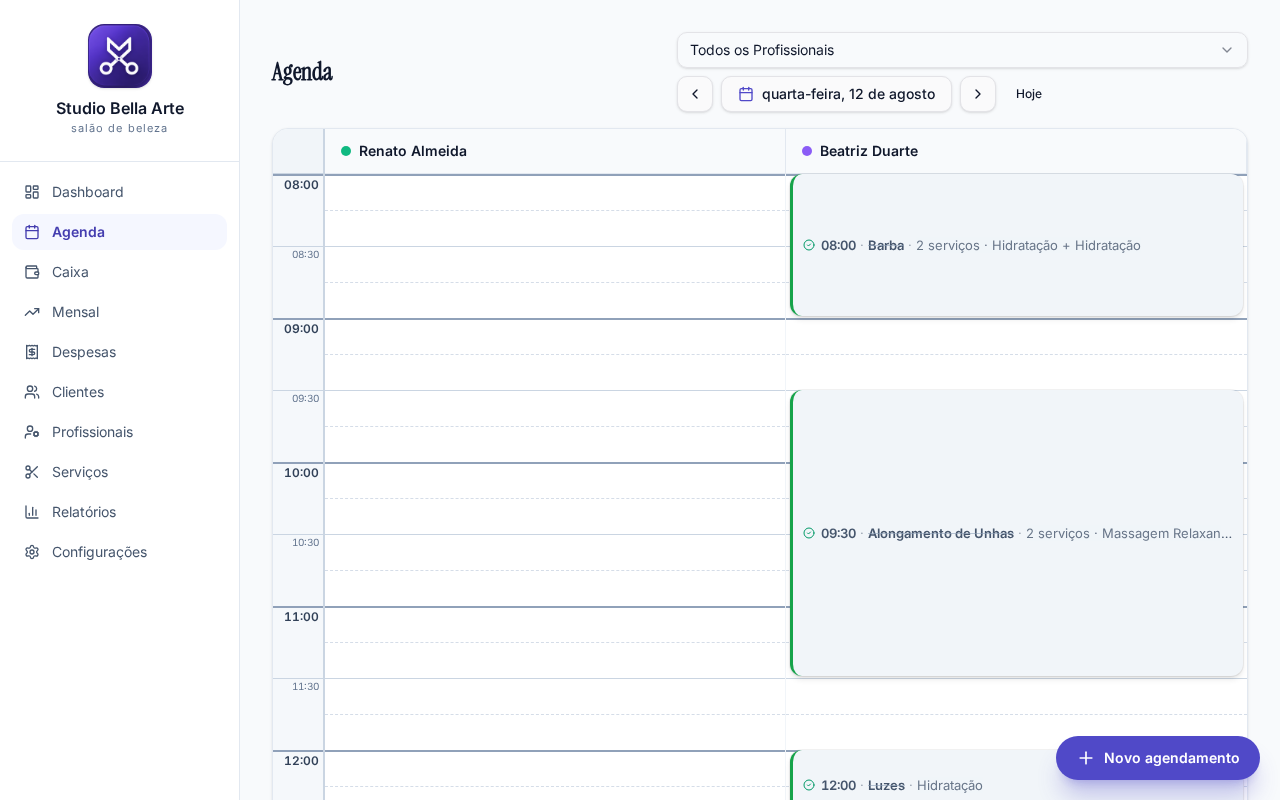This screenshot has width=1280, height=800.
Task: Open the Todos os Profissionais dropdown
Action: click(x=962, y=50)
